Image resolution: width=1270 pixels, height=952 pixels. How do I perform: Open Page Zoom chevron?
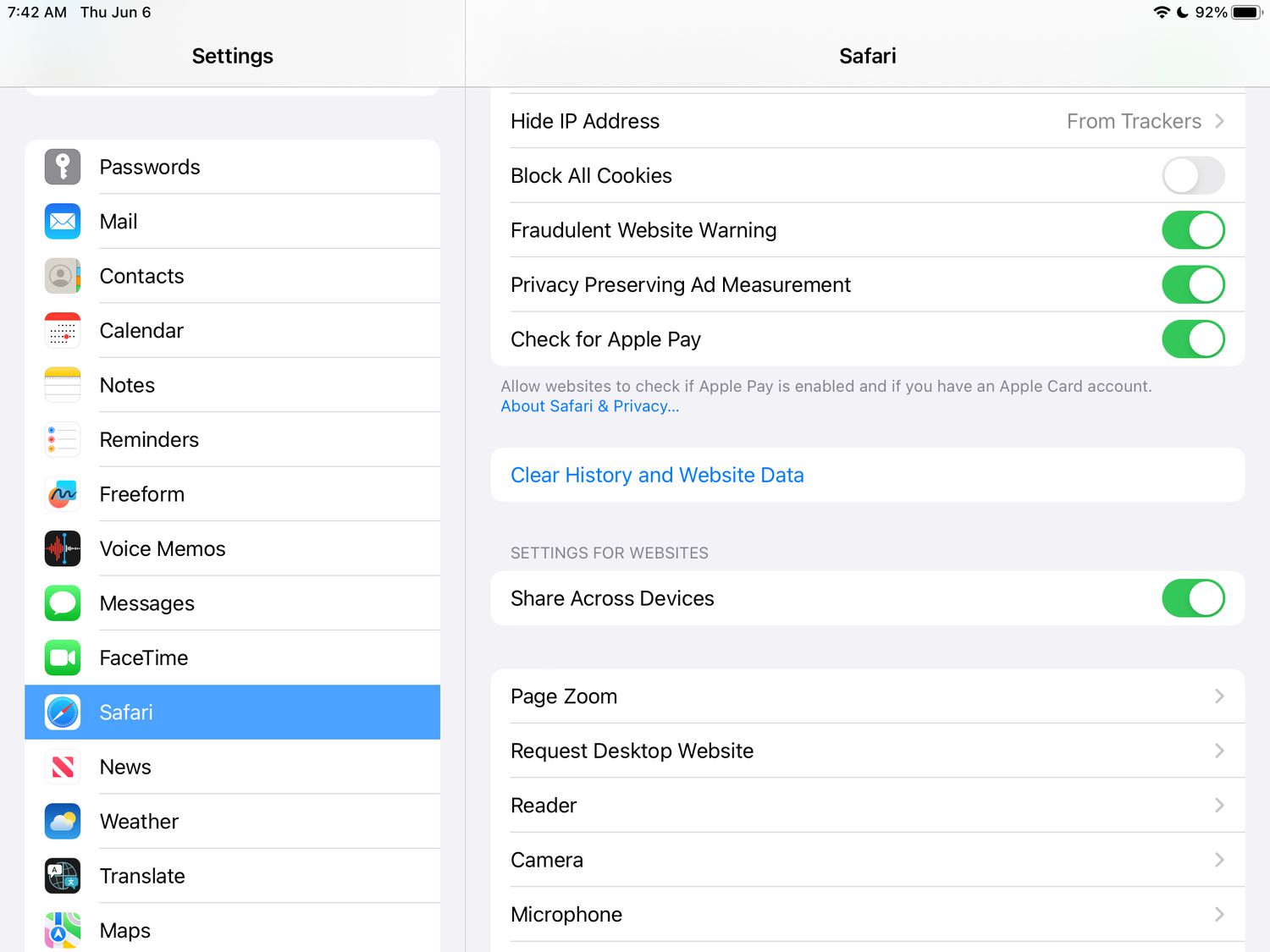(x=1218, y=696)
